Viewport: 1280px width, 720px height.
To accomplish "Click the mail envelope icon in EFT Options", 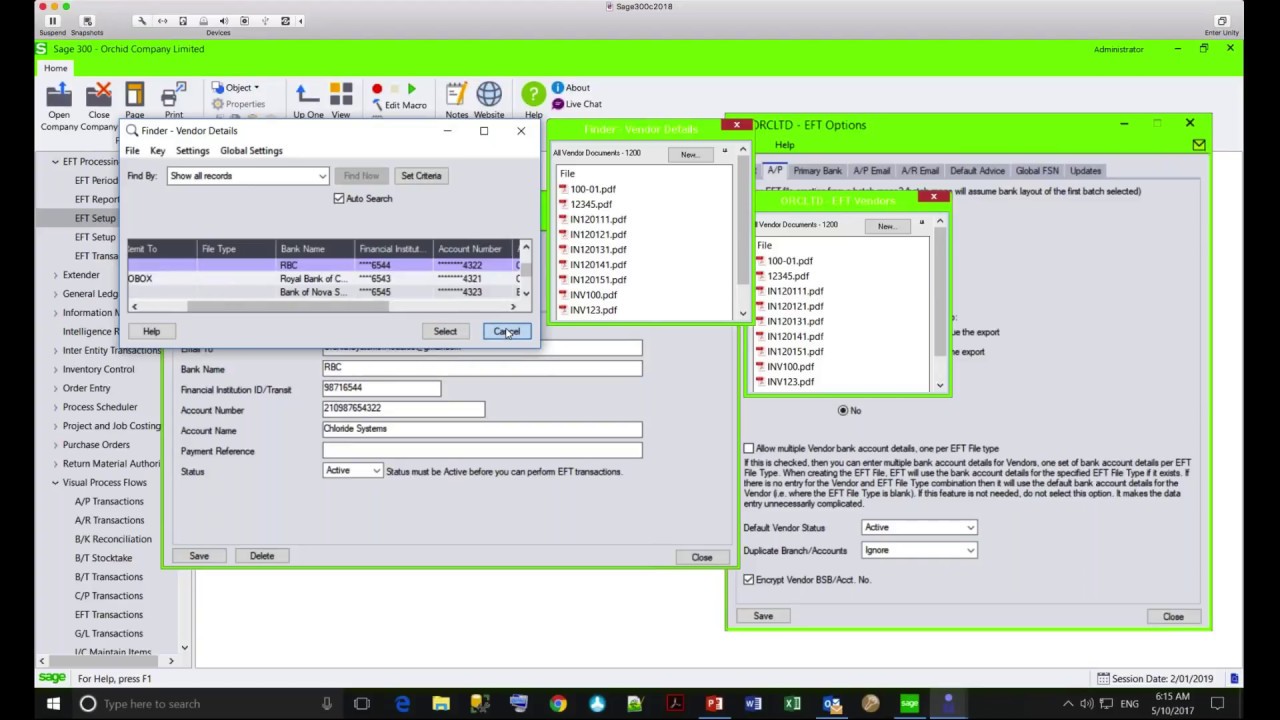I will pos(1199,145).
